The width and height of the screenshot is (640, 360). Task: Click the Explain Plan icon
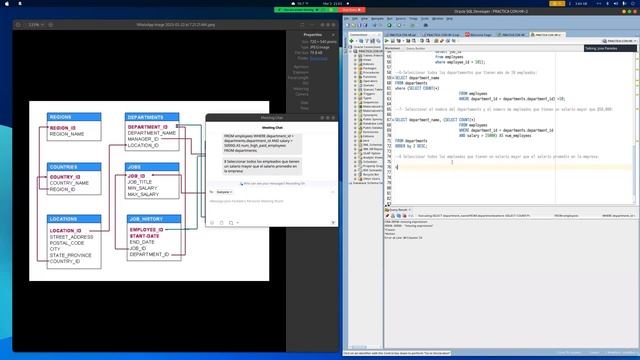[398, 41]
